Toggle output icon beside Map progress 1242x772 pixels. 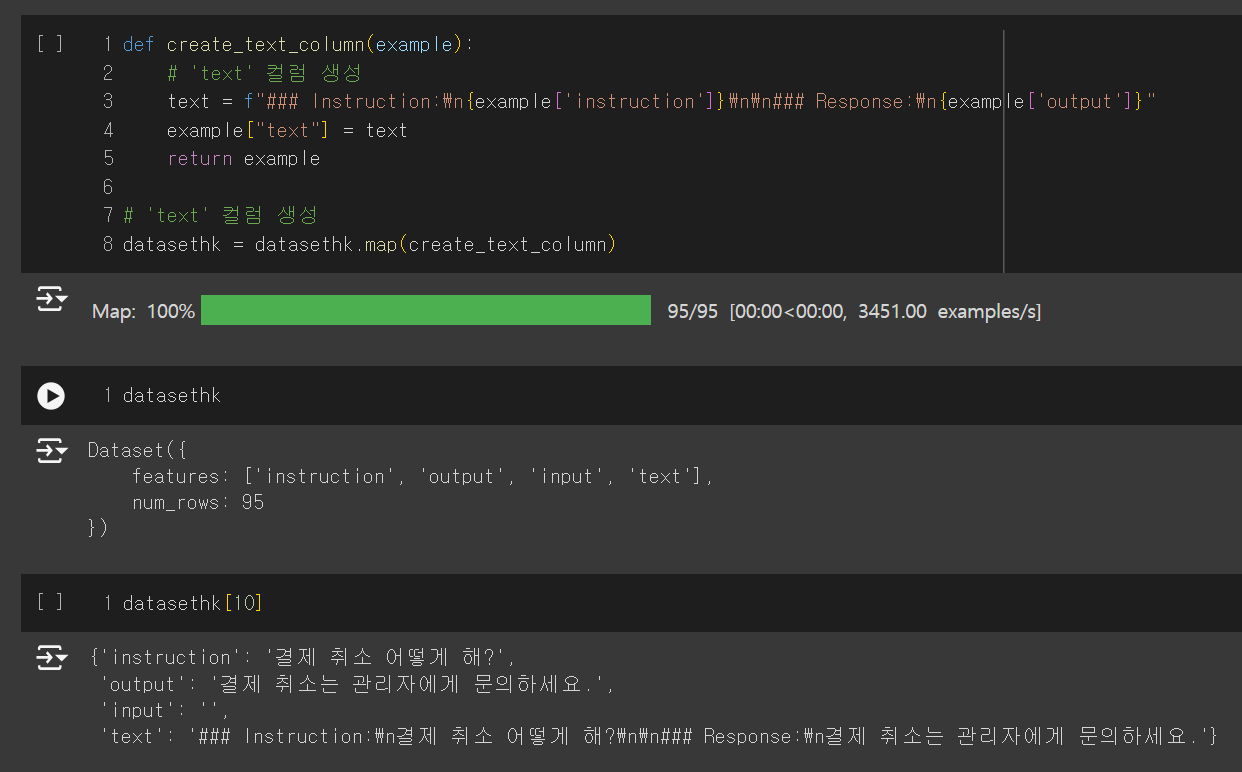[51, 299]
